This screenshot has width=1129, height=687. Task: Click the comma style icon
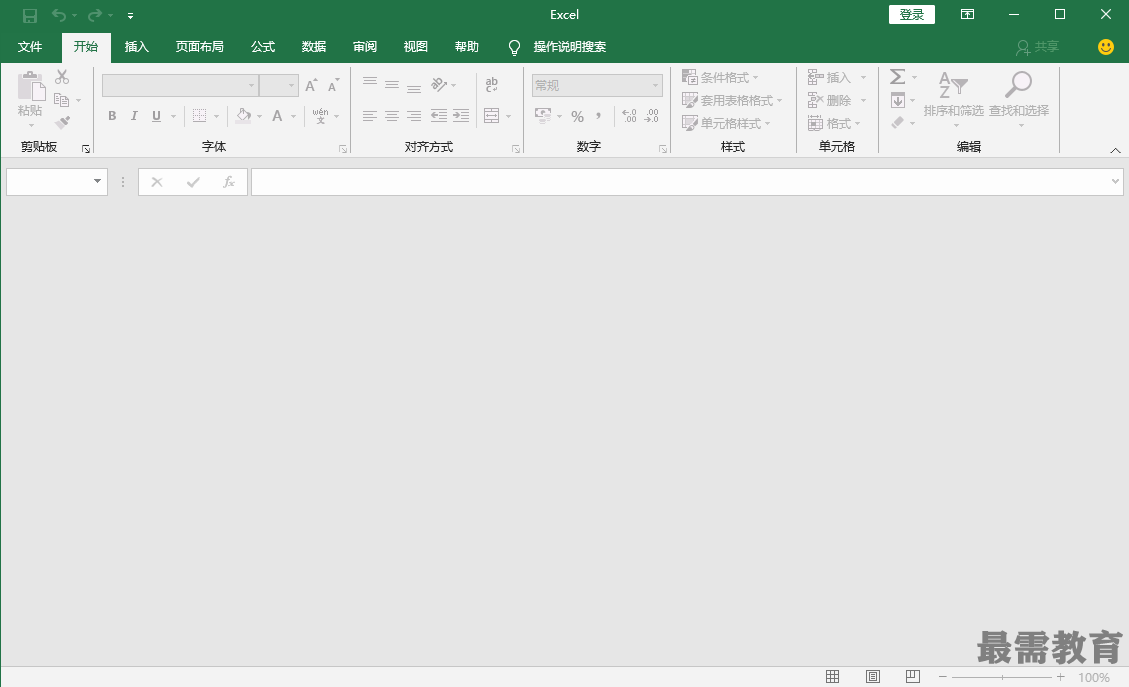click(598, 116)
